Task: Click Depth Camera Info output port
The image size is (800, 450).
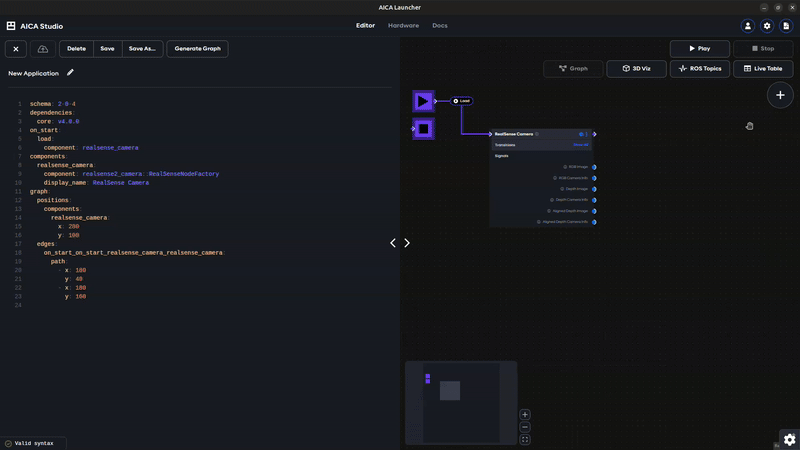Action: coord(594,200)
